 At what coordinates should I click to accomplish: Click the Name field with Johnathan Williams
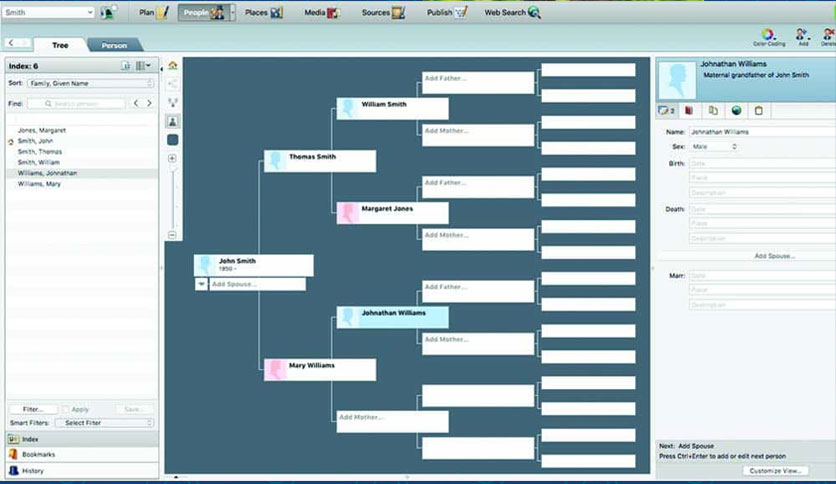(762, 132)
